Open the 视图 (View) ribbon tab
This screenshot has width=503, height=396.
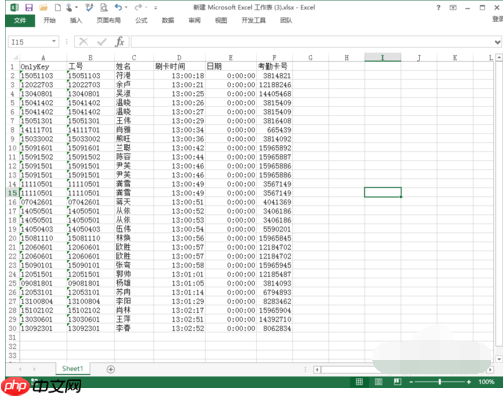click(x=221, y=20)
